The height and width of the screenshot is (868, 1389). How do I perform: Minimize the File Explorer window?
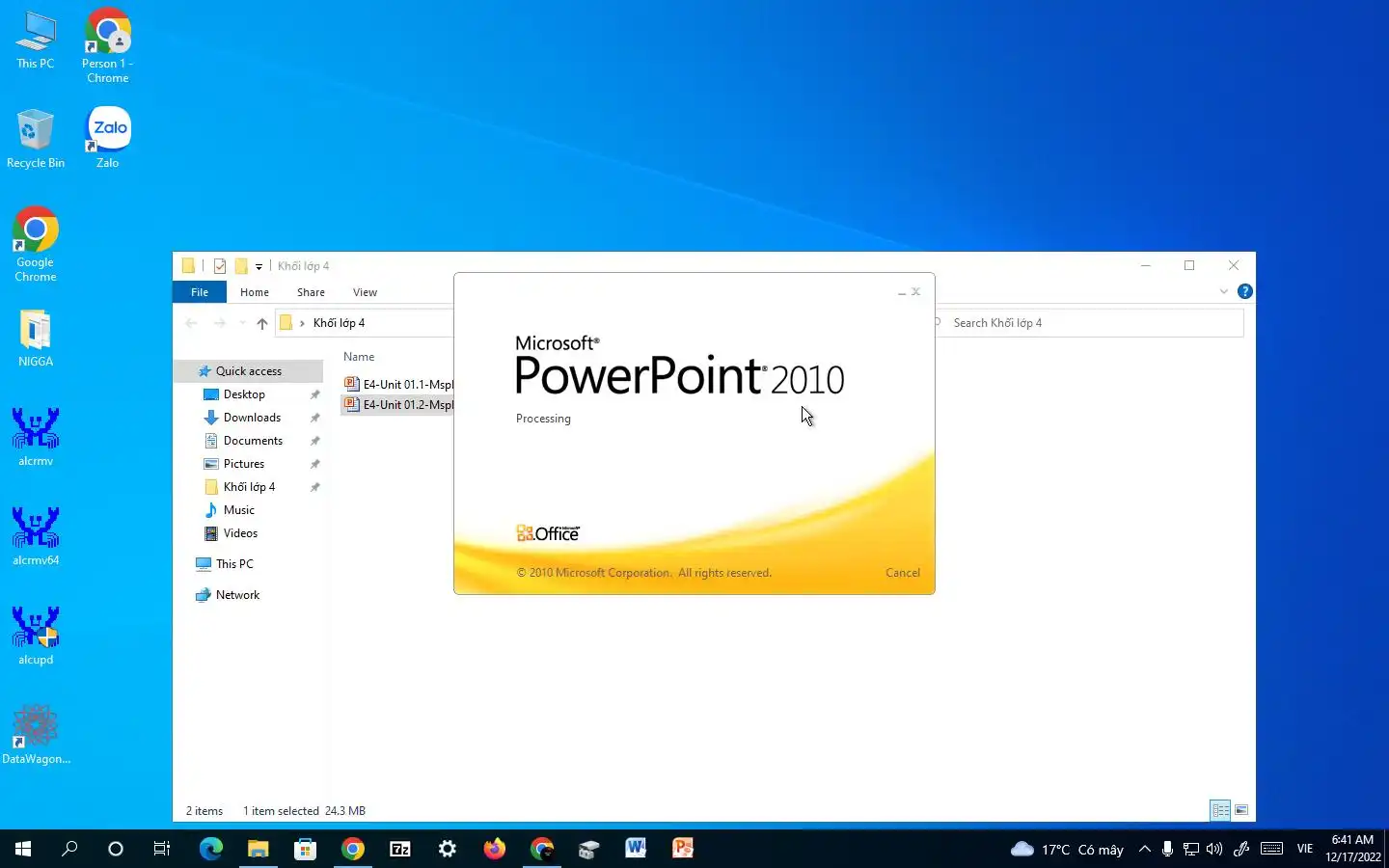pyautogui.click(x=1146, y=265)
